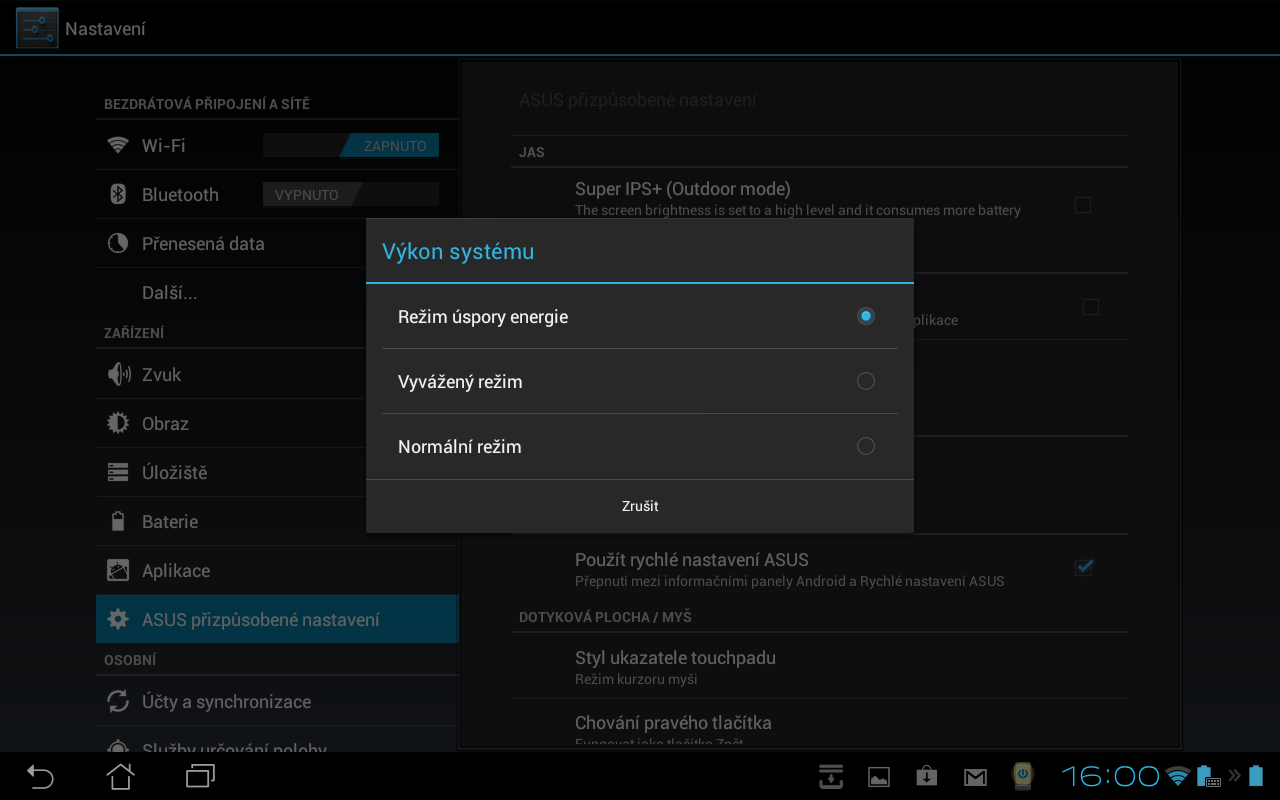Tap the gallery image notification icon
Image resolution: width=1280 pixels, height=800 pixels.
878,776
